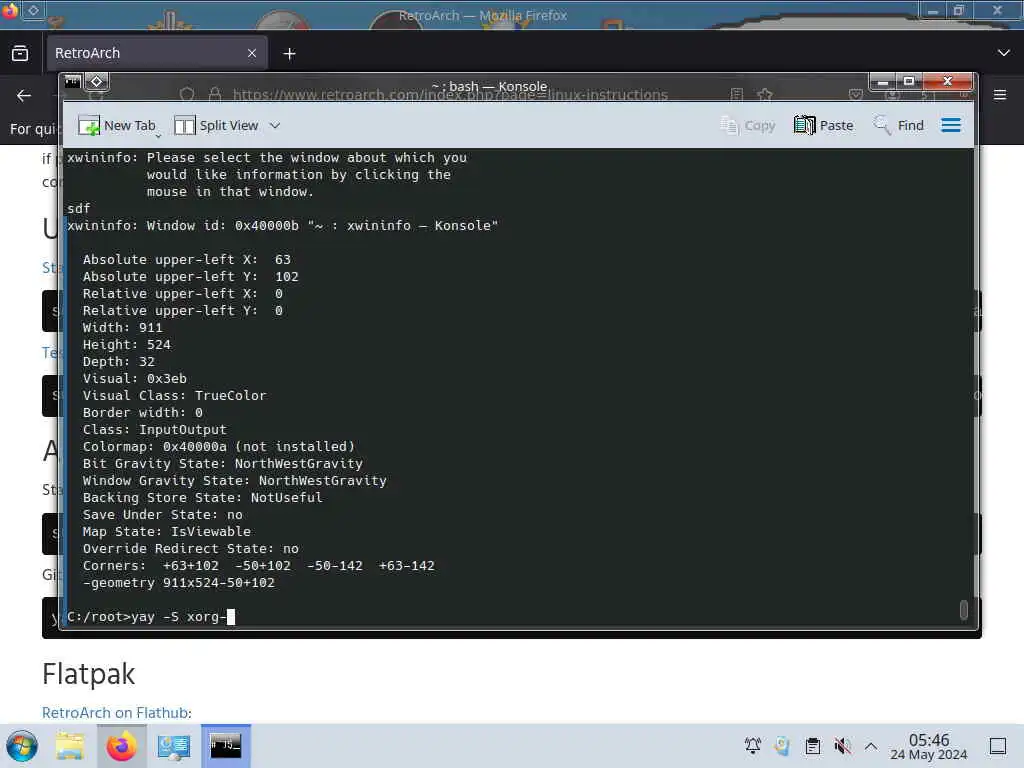
Task: Click the 'Absolute upper-left X: 63' line
Action: pos(187,259)
